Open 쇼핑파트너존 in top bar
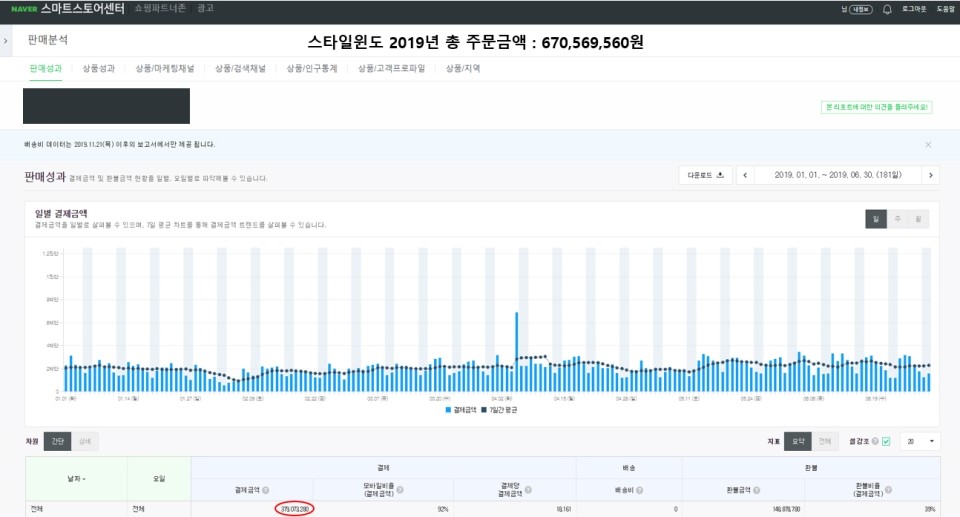The width and height of the screenshot is (960, 517). pos(160,9)
